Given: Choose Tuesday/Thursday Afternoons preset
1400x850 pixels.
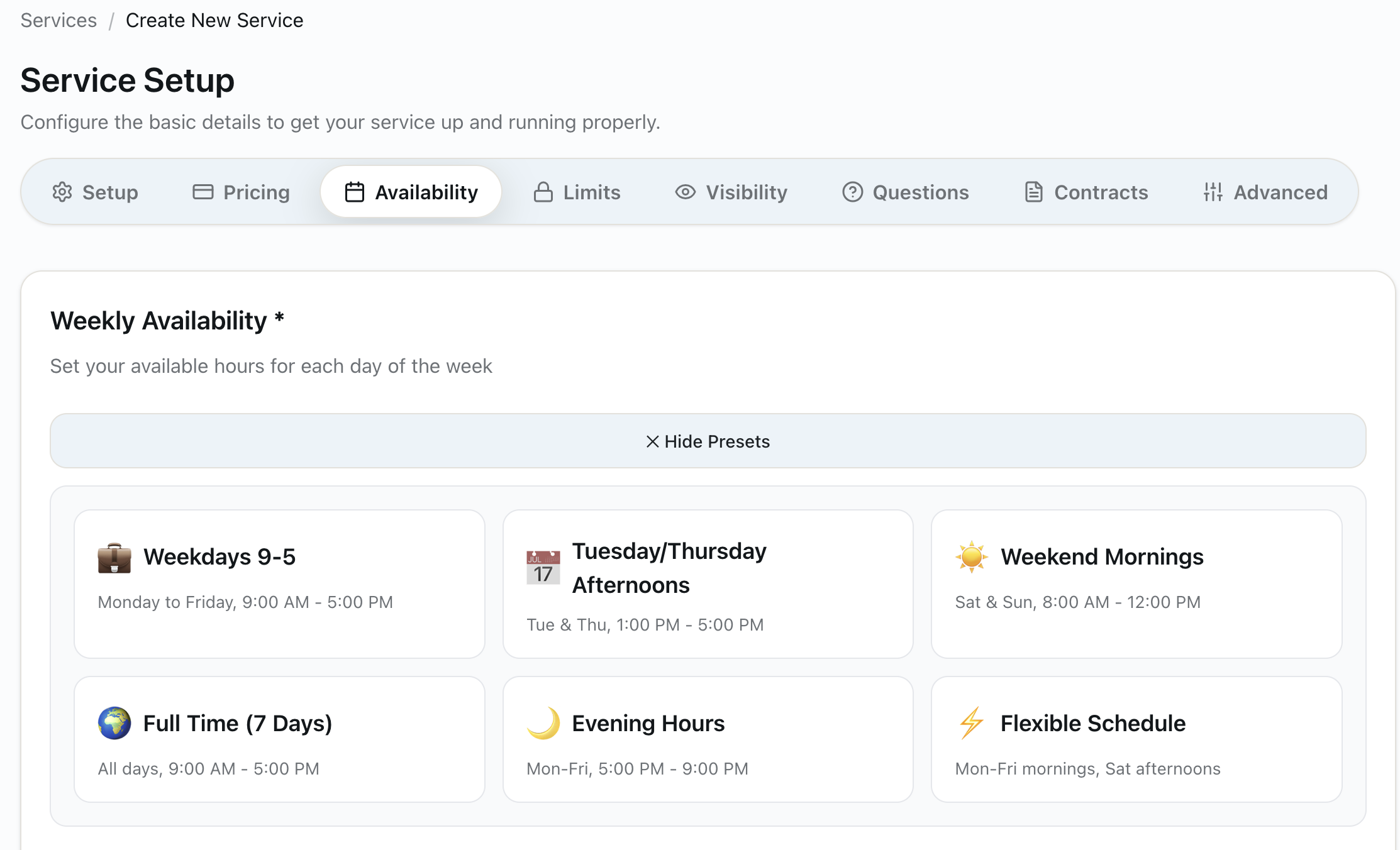Looking at the screenshot, I should click(708, 583).
